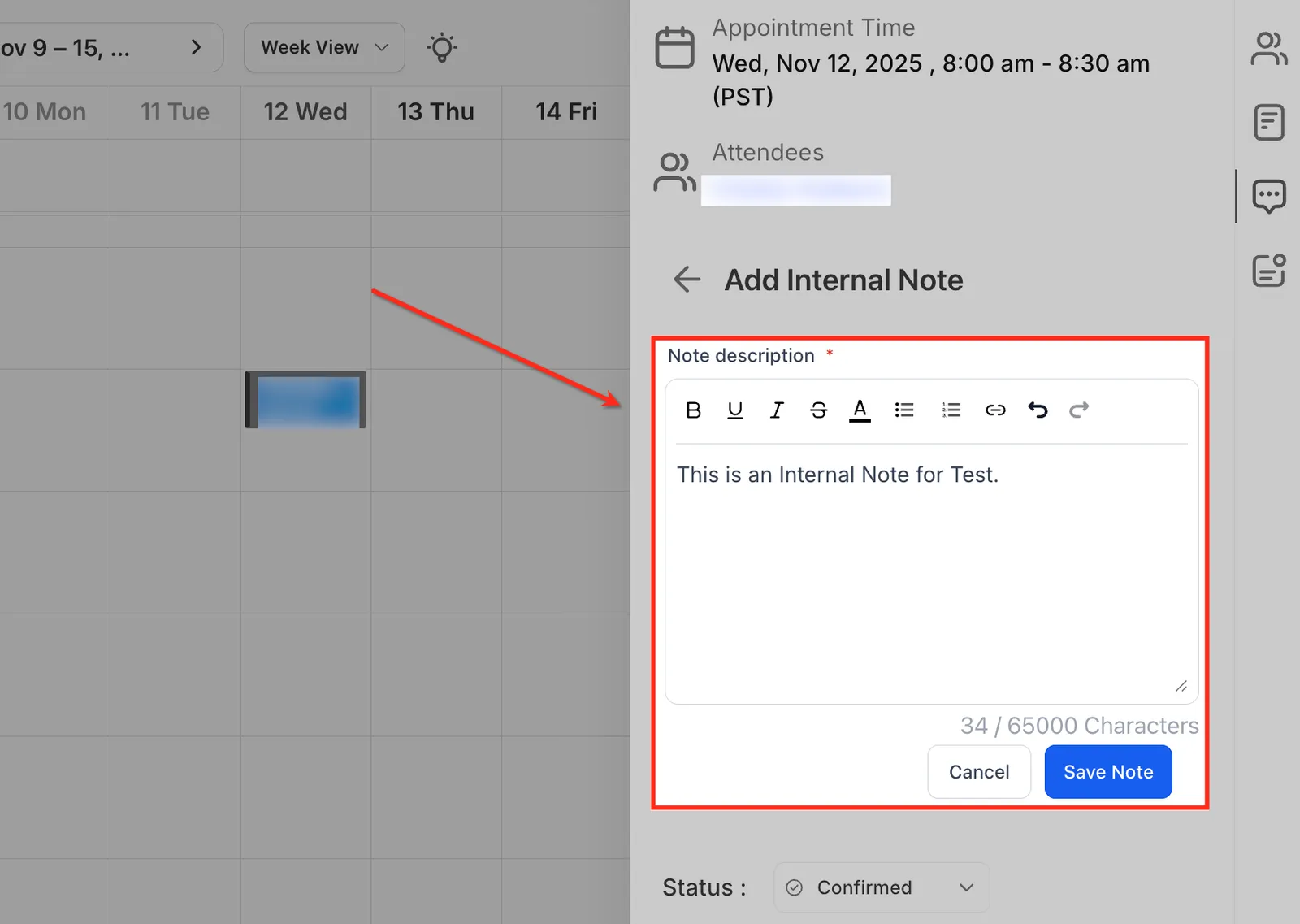This screenshot has height=924, width=1300.
Task: Open the Nov 9 – 15 date range picker
Action: tap(65, 49)
